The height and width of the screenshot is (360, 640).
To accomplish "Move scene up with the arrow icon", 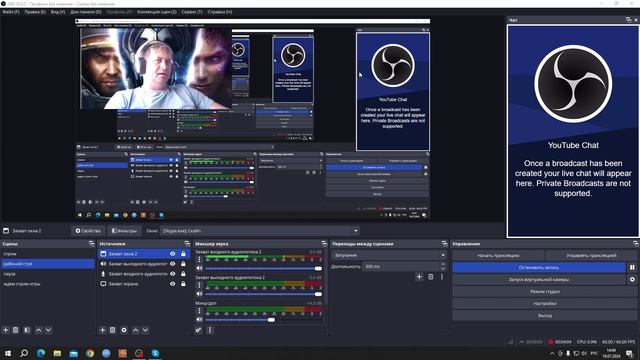I will coord(38,330).
